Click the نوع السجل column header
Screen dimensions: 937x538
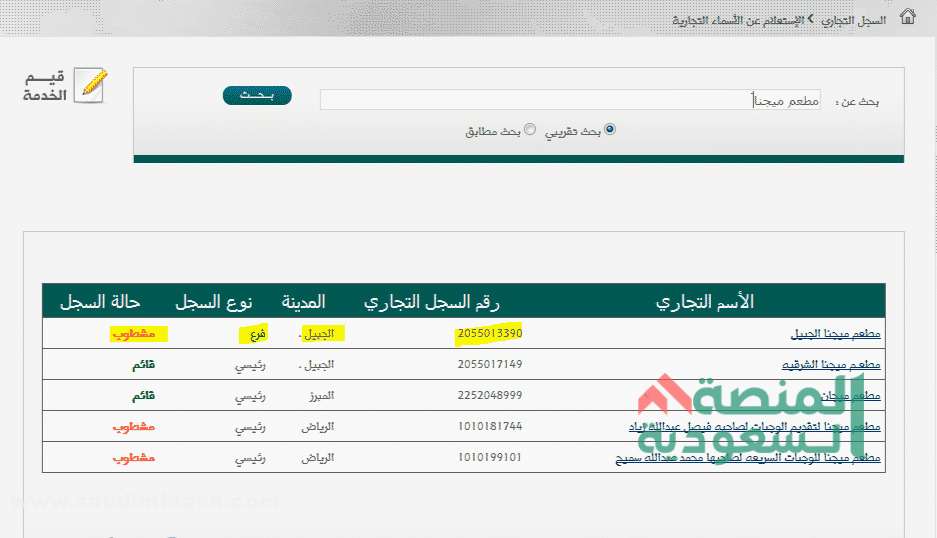click(x=214, y=301)
